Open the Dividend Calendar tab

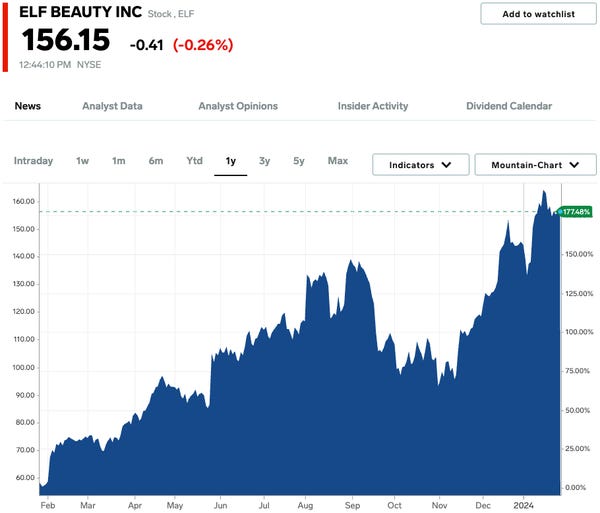(509, 106)
